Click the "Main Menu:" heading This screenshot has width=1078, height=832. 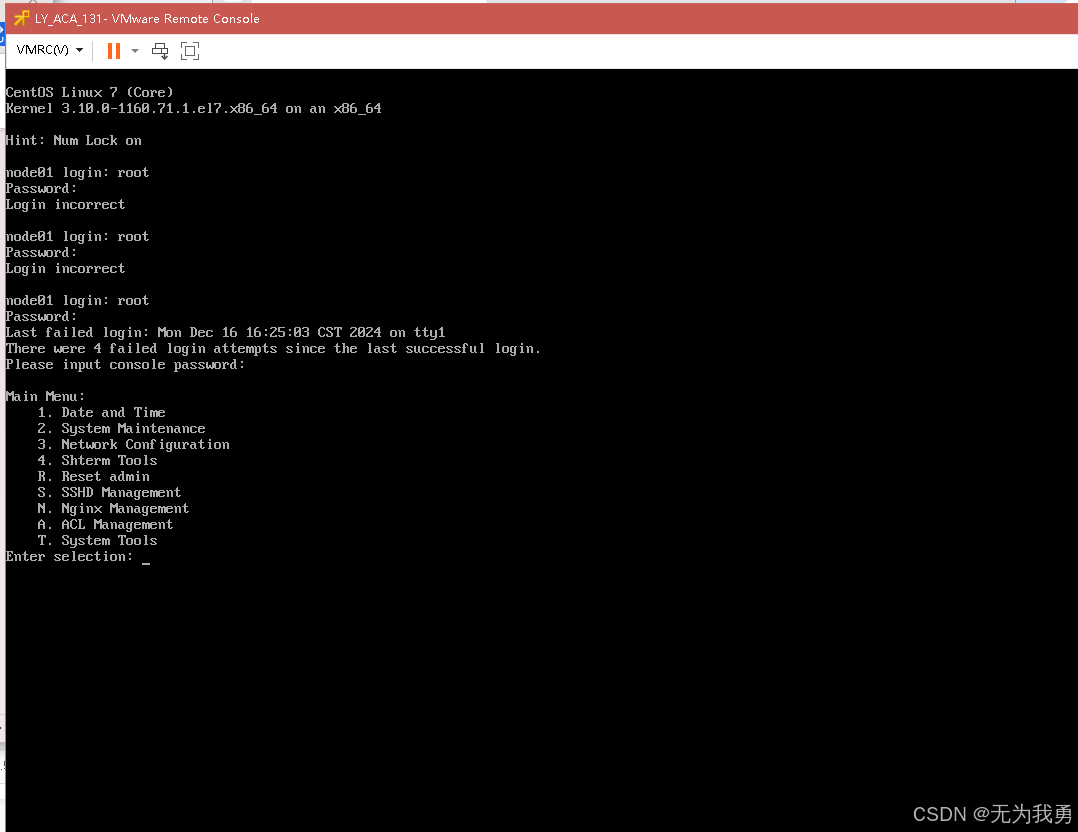(45, 397)
